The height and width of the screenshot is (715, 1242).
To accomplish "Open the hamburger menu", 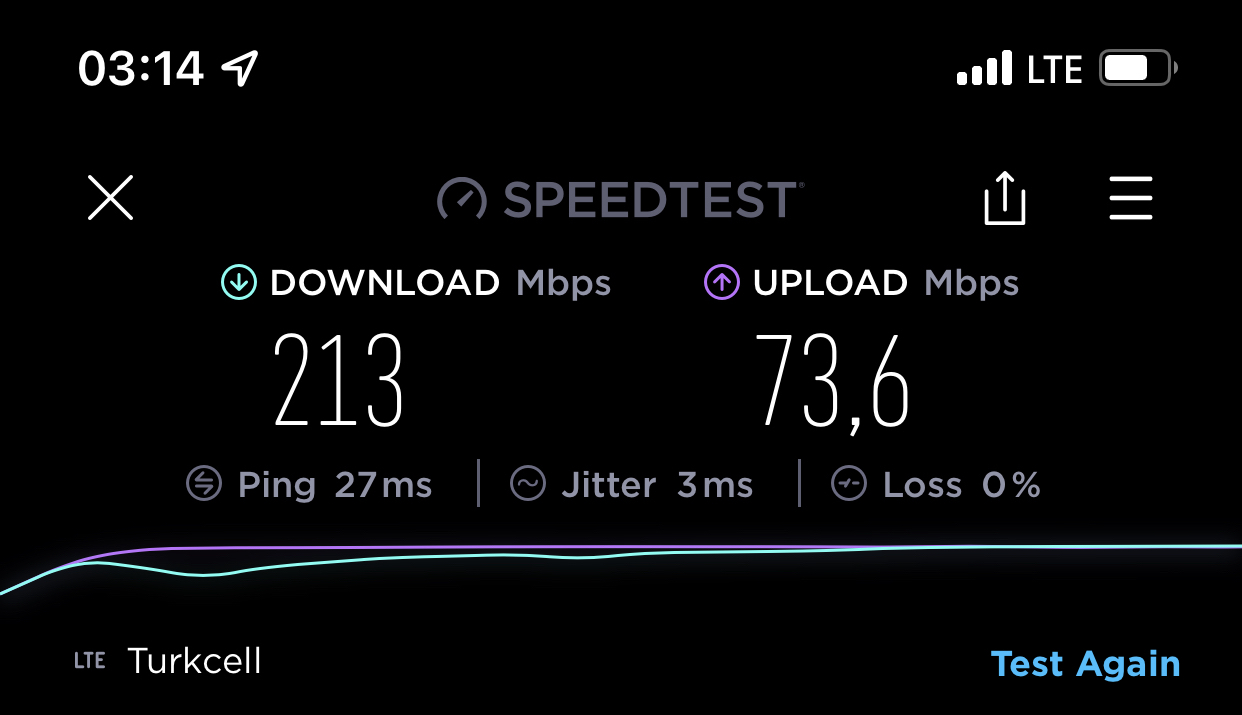I will [1131, 198].
